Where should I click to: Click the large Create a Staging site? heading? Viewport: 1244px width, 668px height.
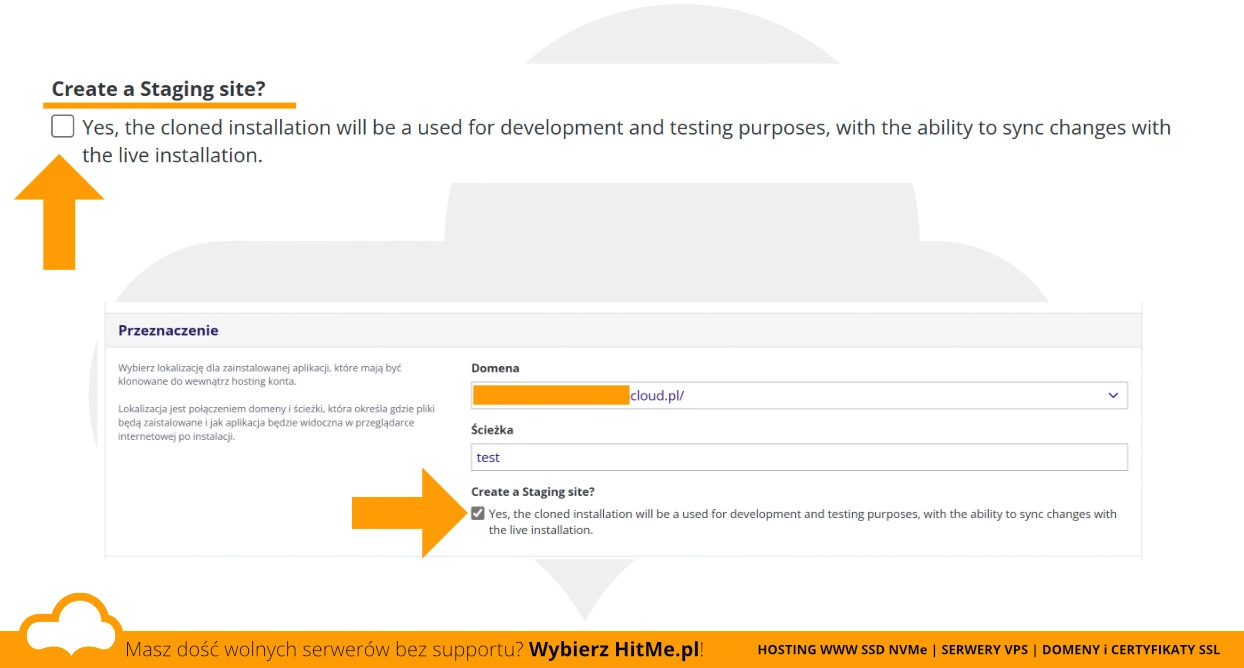[159, 88]
